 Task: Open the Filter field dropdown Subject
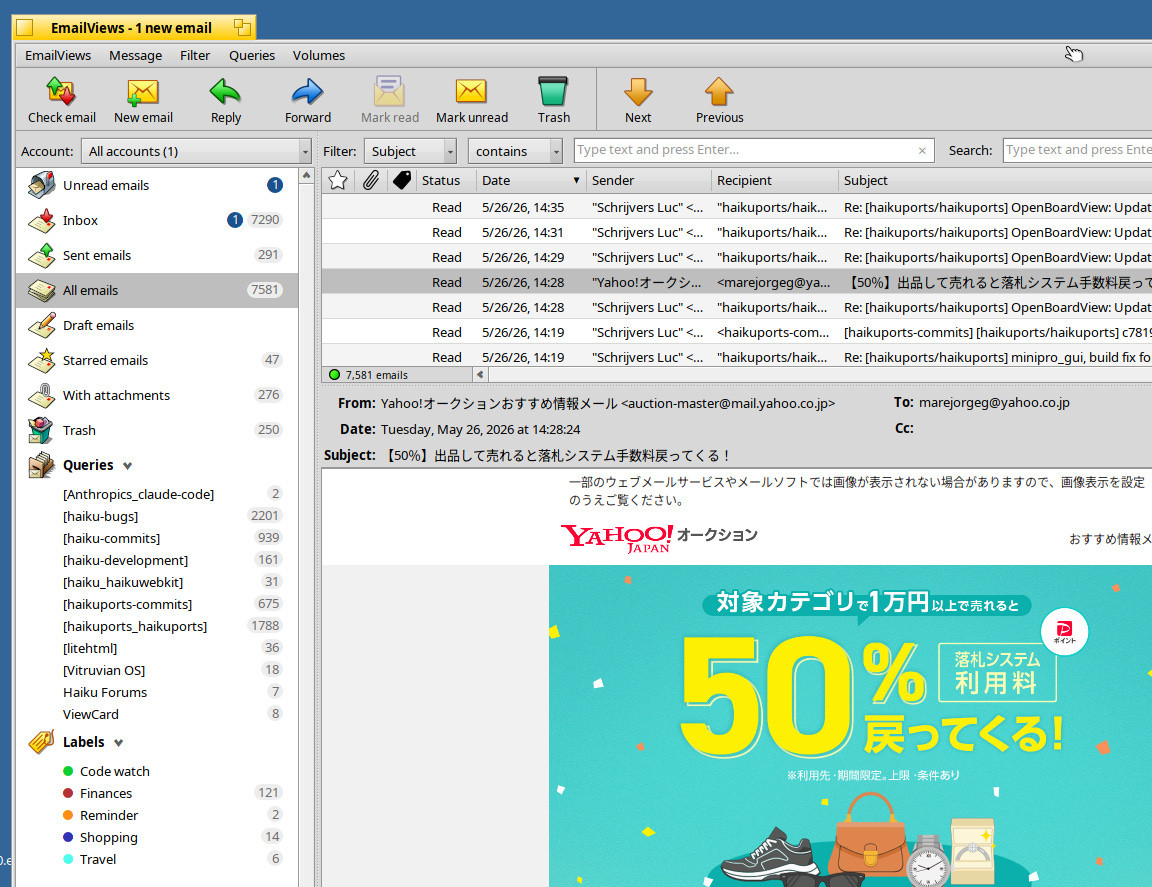pyautogui.click(x=410, y=151)
